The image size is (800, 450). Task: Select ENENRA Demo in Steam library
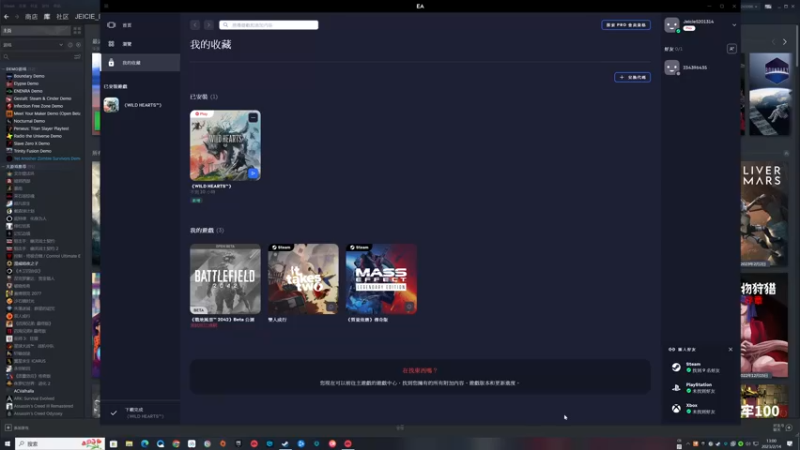point(28,91)
